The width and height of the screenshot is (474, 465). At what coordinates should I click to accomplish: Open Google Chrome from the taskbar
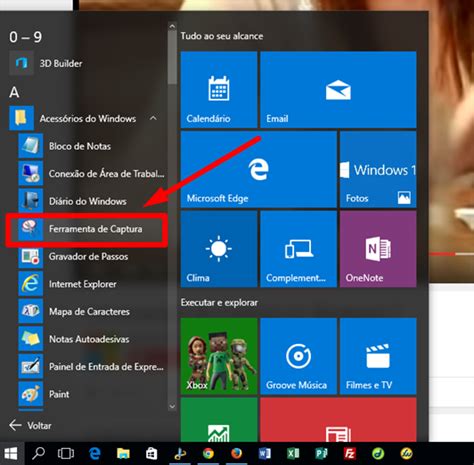pyautogui.click(x=209, y=454)
